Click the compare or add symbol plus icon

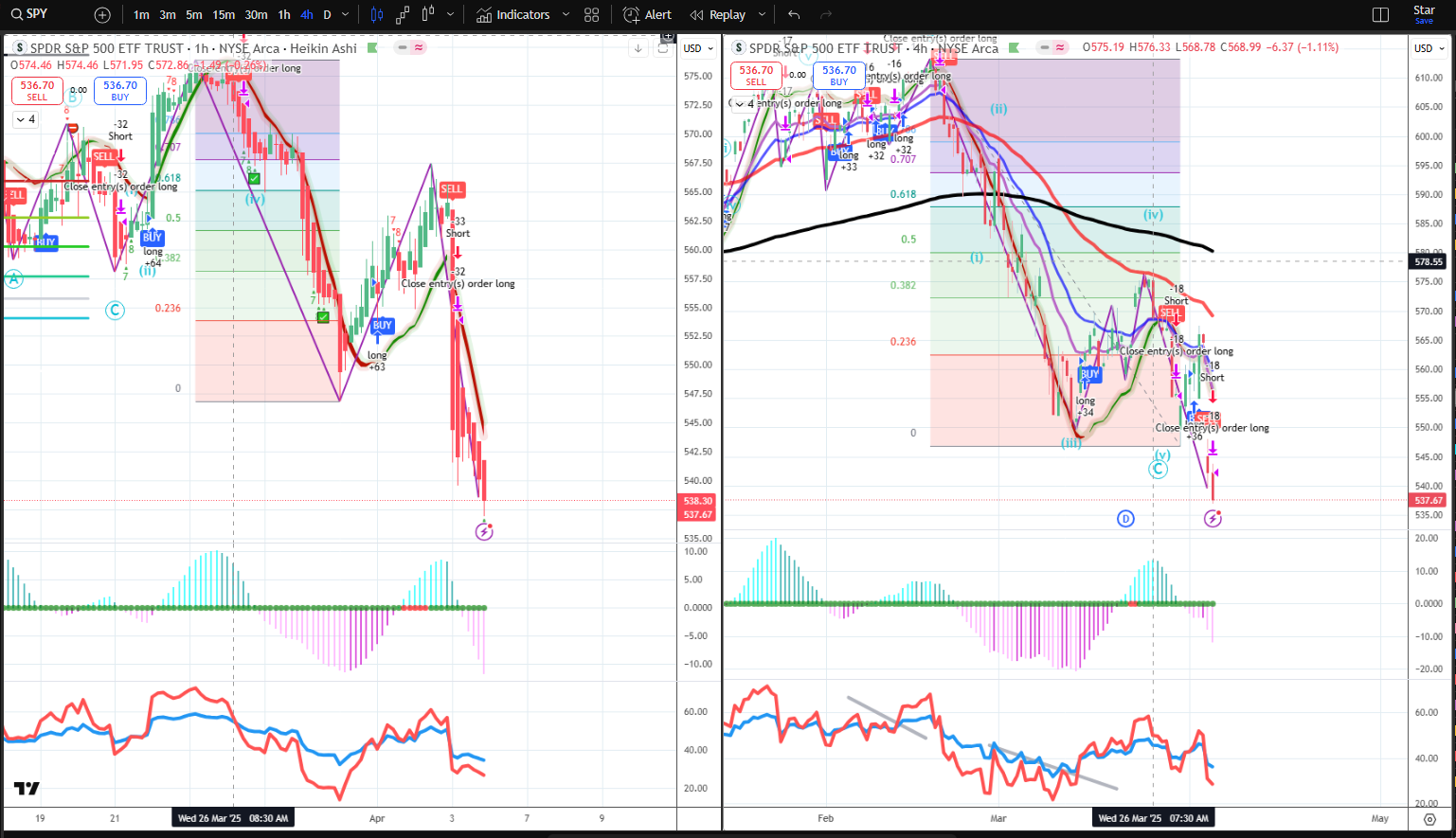[102, 15]
